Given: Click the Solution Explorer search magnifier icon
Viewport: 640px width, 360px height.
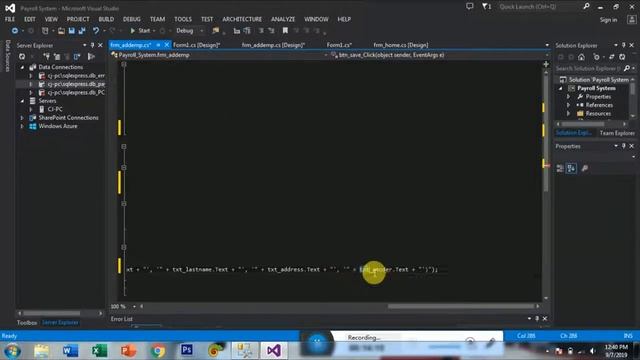Looking at the screenshot, I should [627, 69].
